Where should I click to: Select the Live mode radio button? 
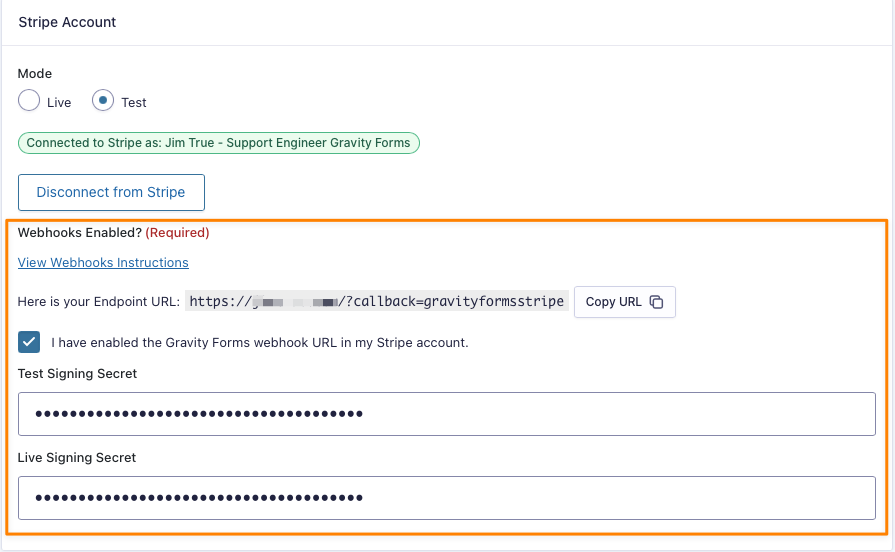click(x=29, y=100)
